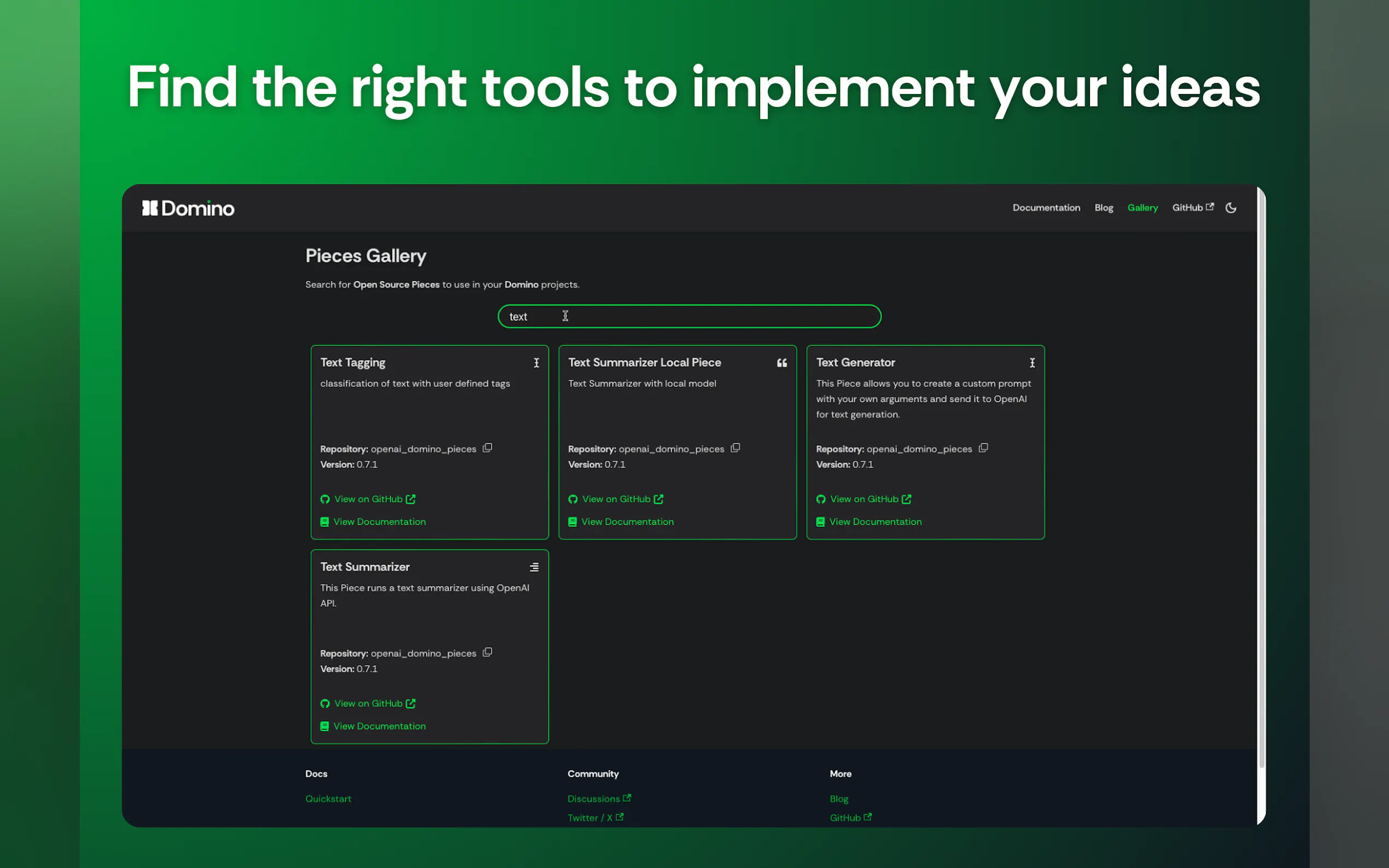Screen dimensions: 1389x868
Task: Click the Domino logo in the header
Action: [188, 208]
